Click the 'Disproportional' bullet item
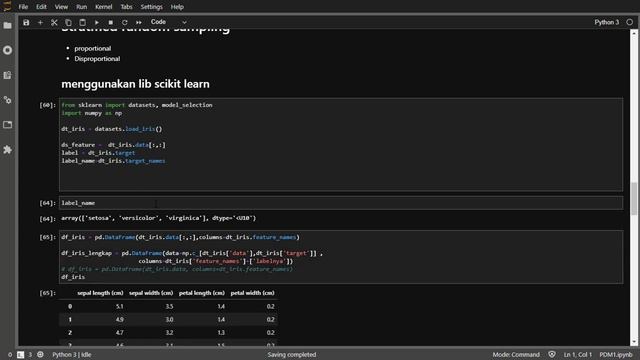Screen dimensions: 640x360 point(97,59)
